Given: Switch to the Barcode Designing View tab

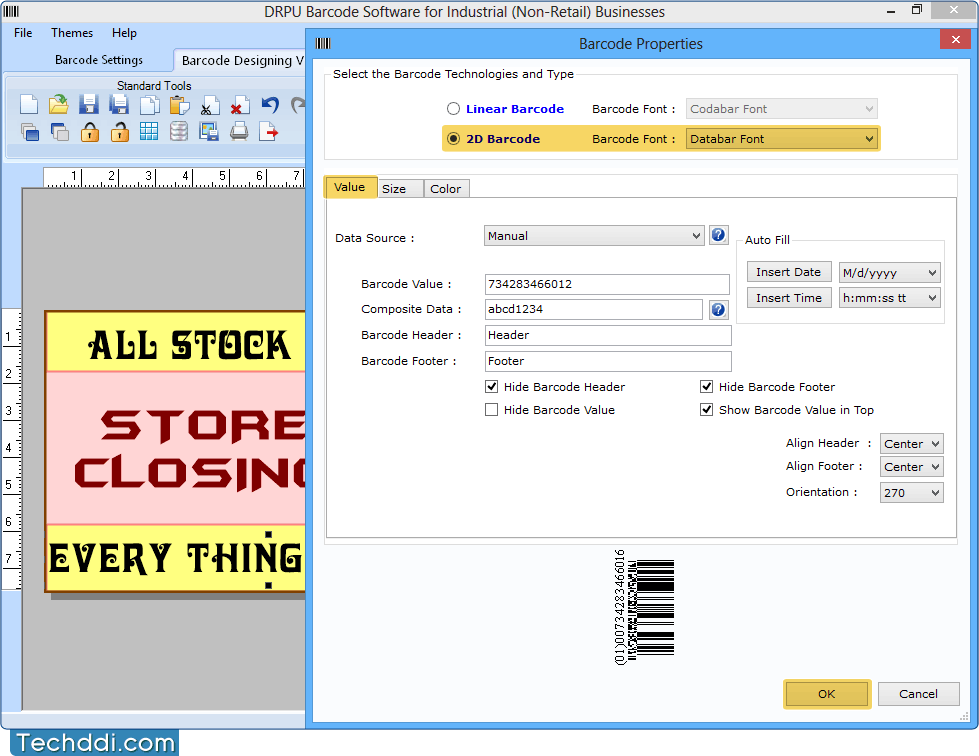Looking at the screenshot, I should pos(240,60).
